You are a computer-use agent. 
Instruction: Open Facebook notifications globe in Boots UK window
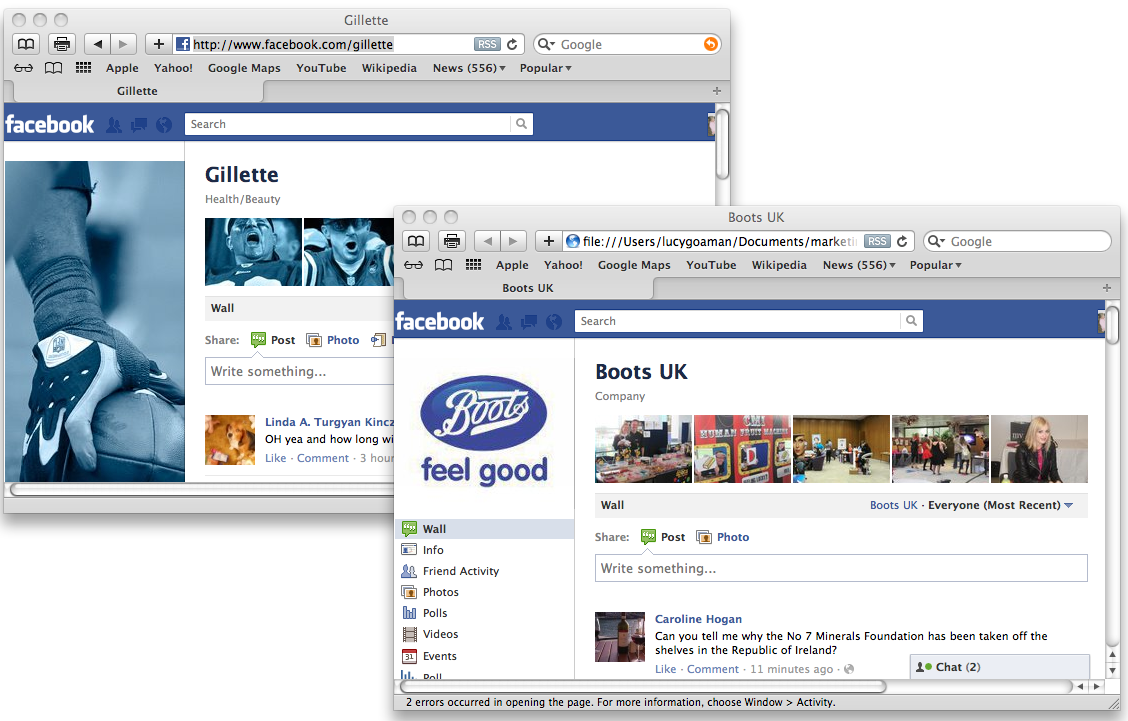[x=554, y=322]
